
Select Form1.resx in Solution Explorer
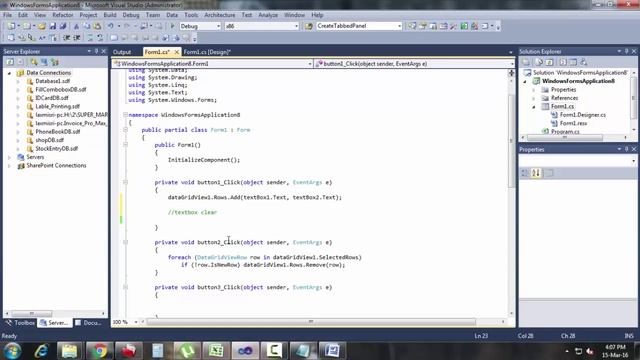click(573, 123)
